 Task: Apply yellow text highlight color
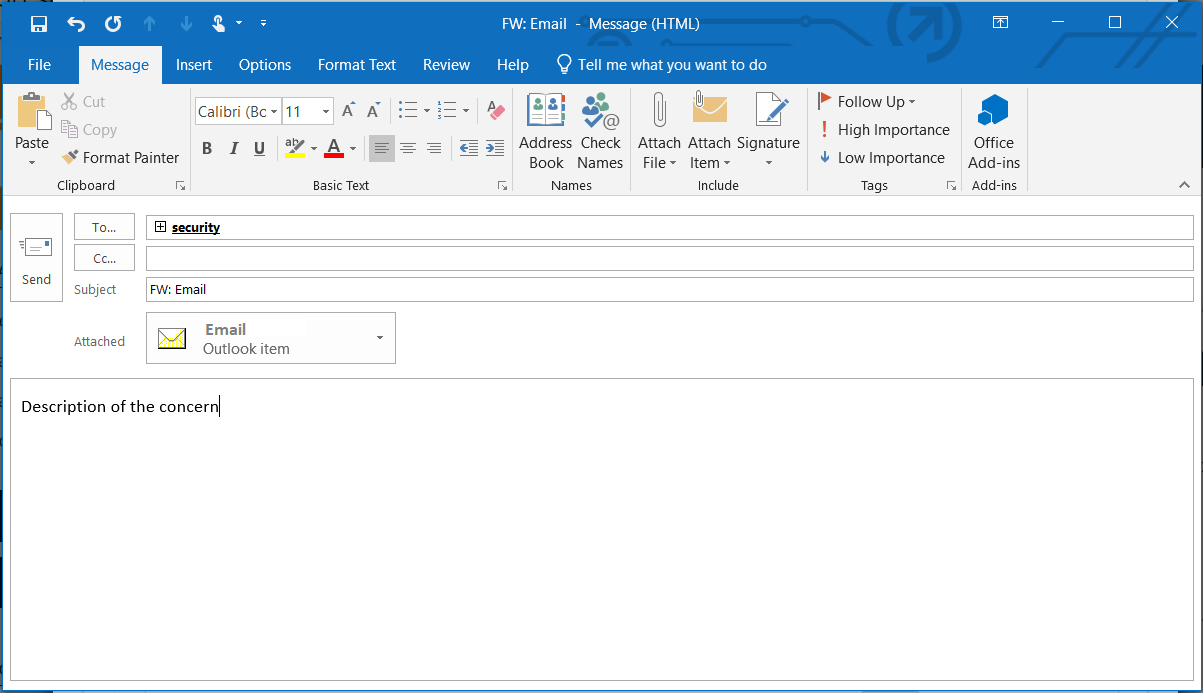(295, 149)
